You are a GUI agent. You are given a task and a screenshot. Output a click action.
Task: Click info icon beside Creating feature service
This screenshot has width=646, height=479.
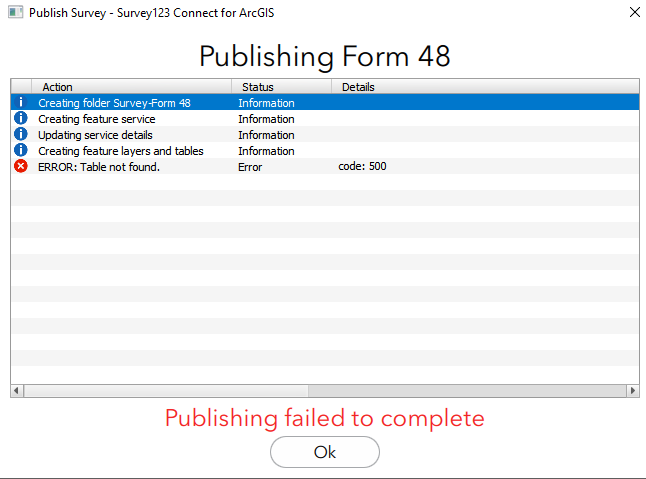[21, 118]
